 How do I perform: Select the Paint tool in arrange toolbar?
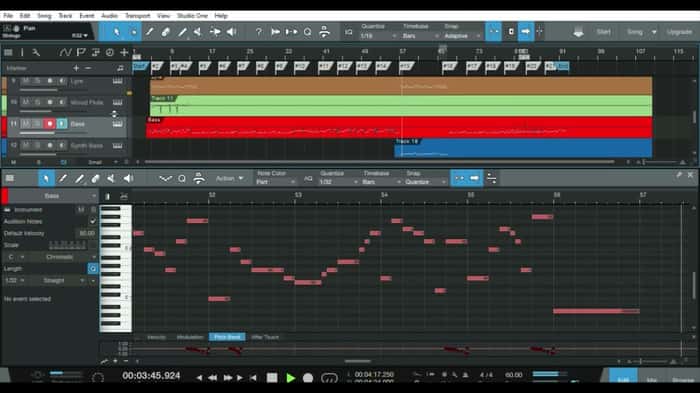coord(150,32)
